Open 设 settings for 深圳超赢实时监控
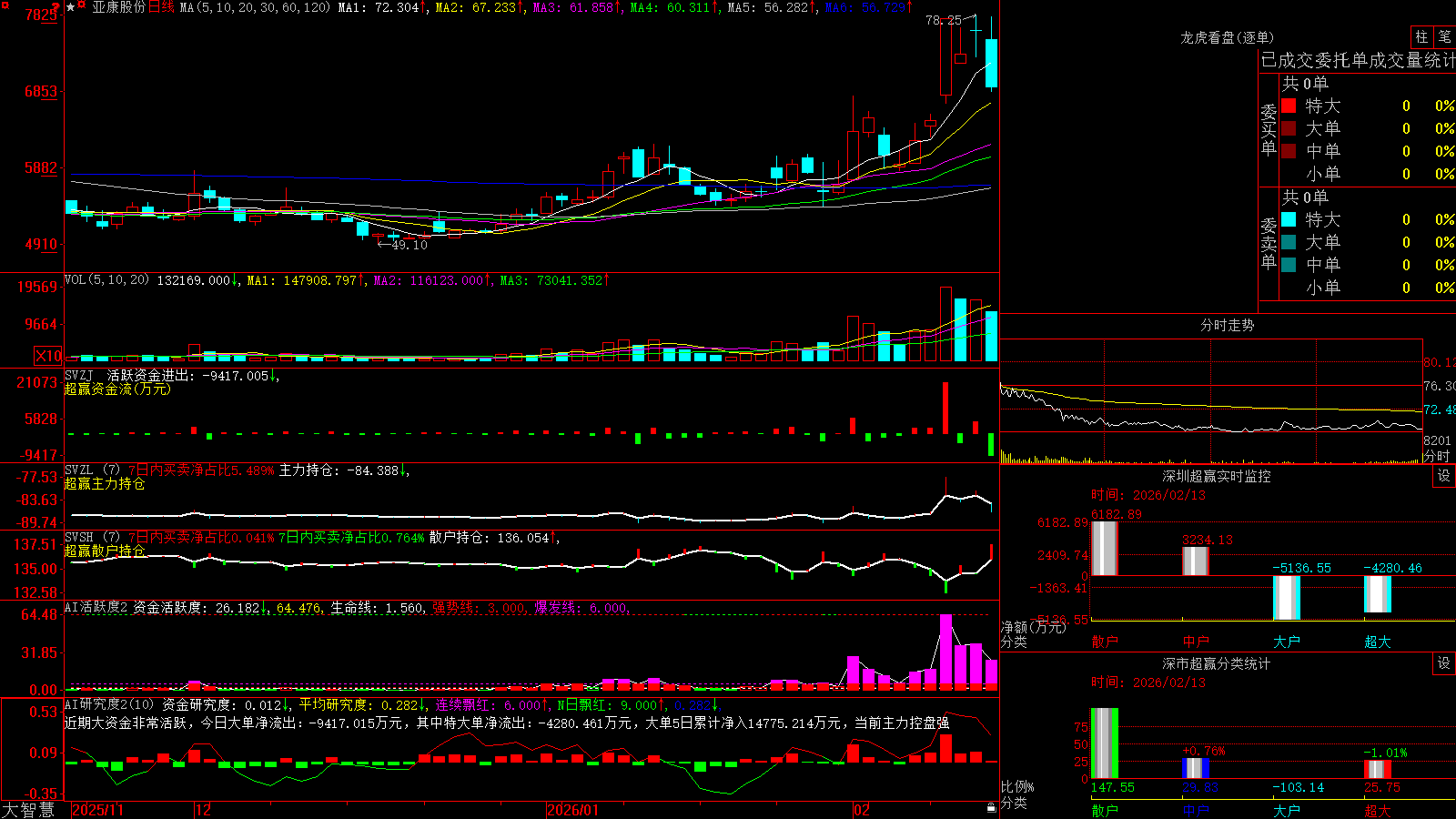 1444,476
